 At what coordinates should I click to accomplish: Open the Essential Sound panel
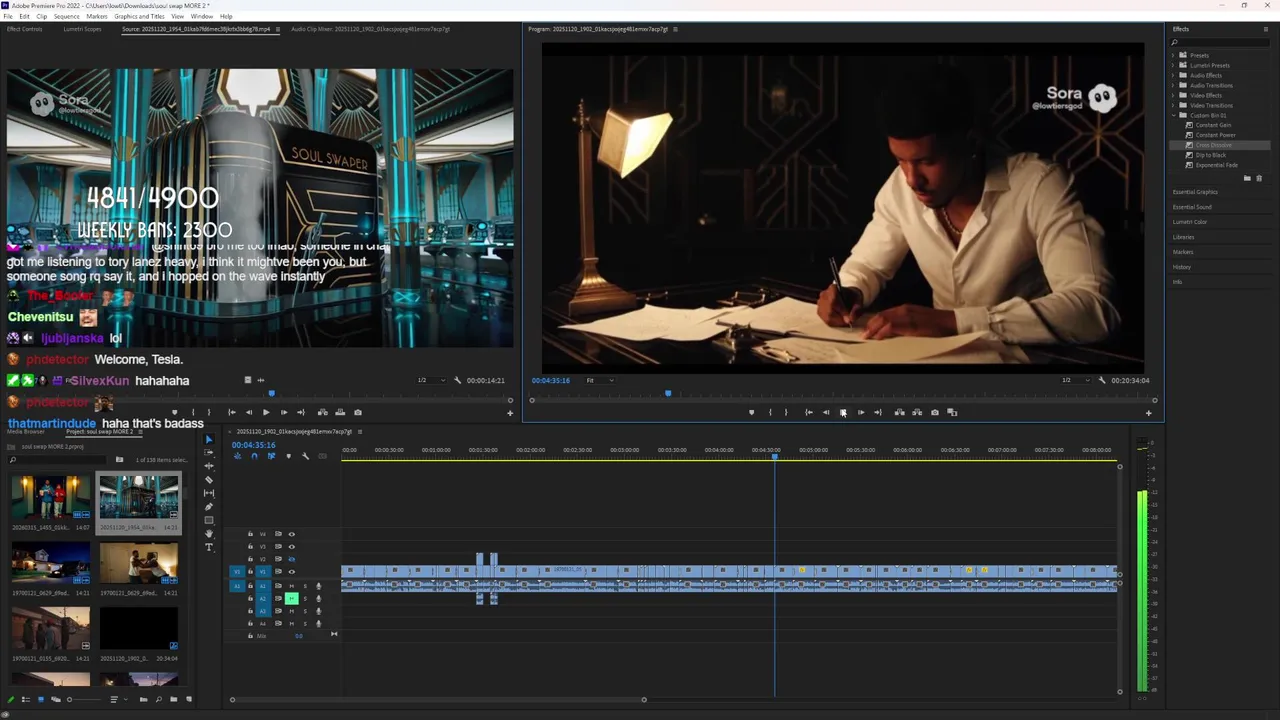1192,207
